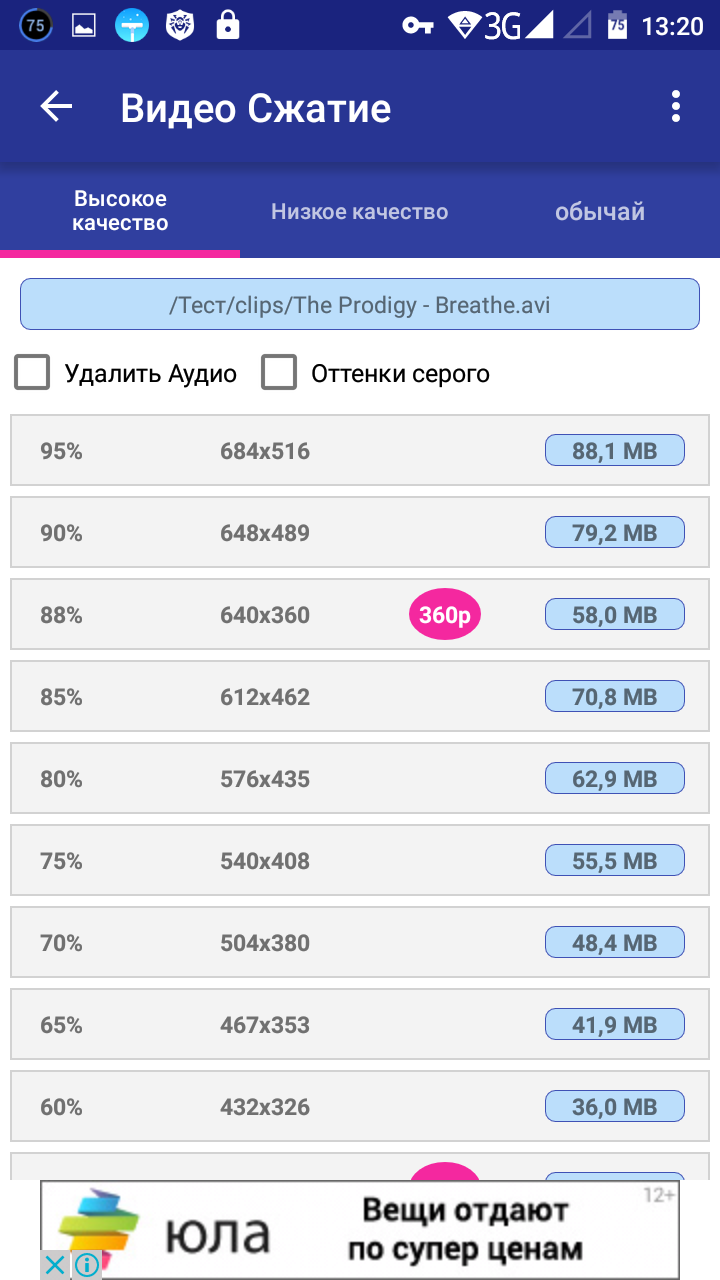Switch to the обычай tab
Viewport: 720px width, 1280px height.
coord(599,212)
